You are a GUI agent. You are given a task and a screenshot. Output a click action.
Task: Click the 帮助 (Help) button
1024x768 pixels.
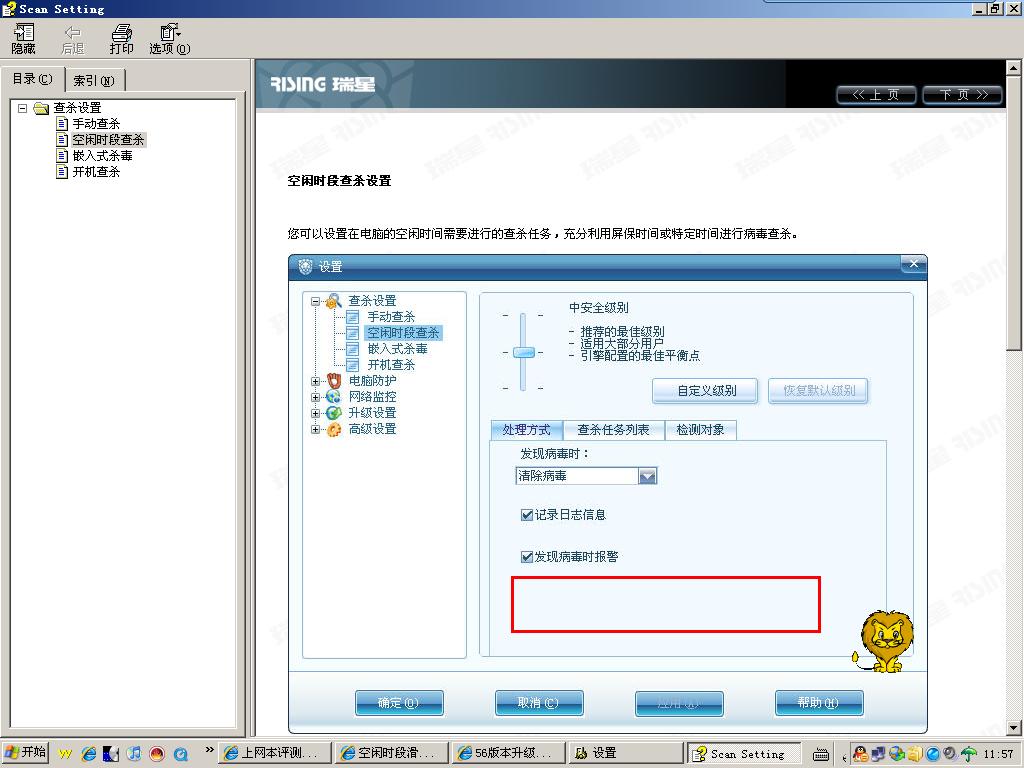pos(819,703)
